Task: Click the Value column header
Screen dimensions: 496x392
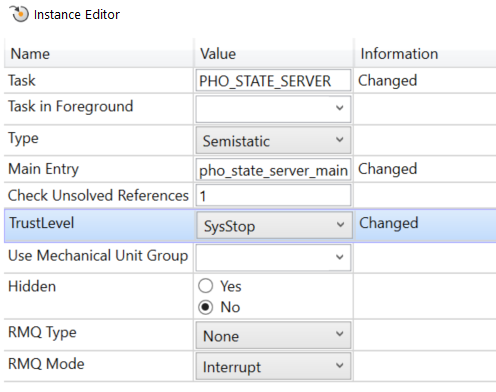Action: tap(273, 54)
